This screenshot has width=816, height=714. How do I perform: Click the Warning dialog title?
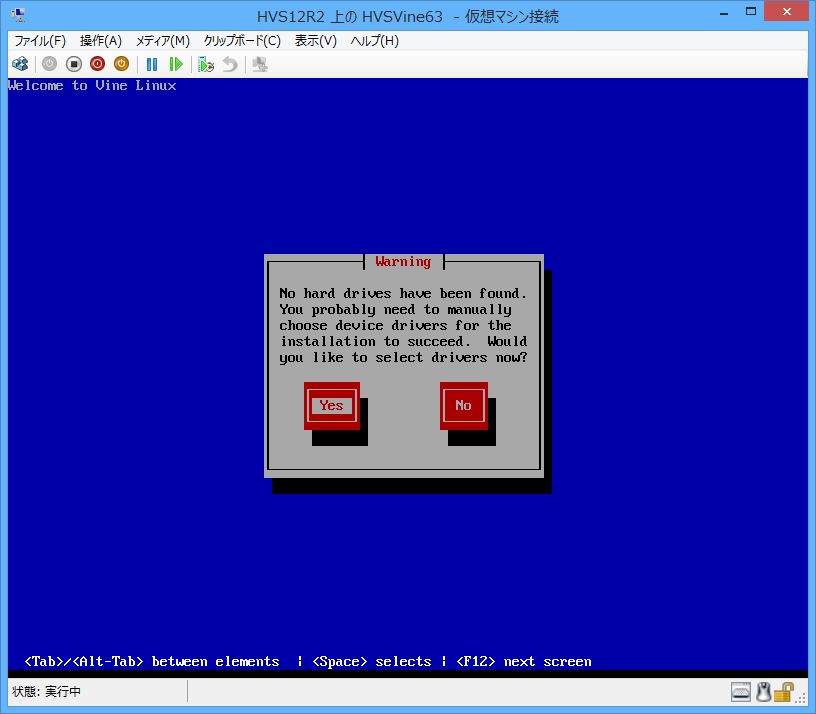(x=403, y=262)
